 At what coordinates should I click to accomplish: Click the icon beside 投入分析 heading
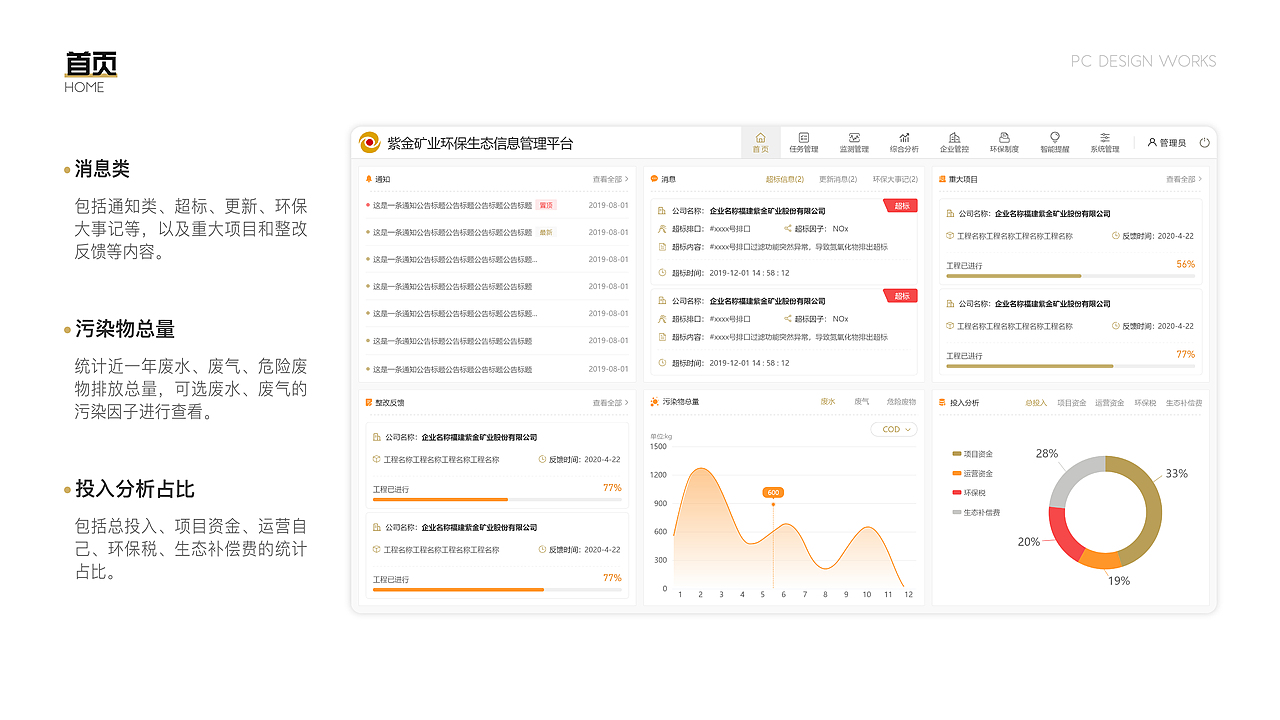tap(942, 403)
